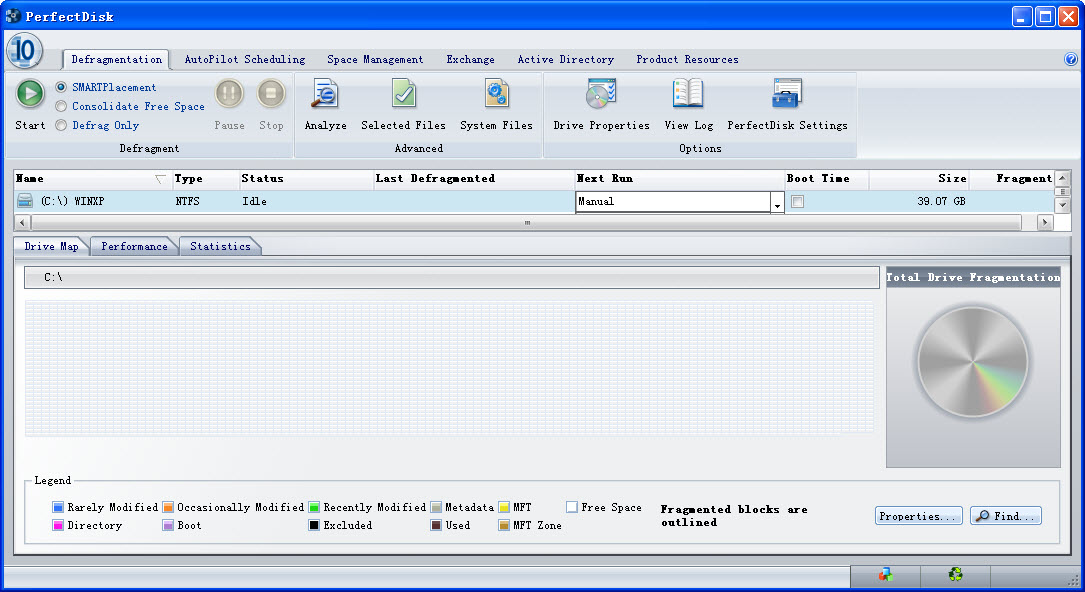Click the Analyze drive icon

325,95
